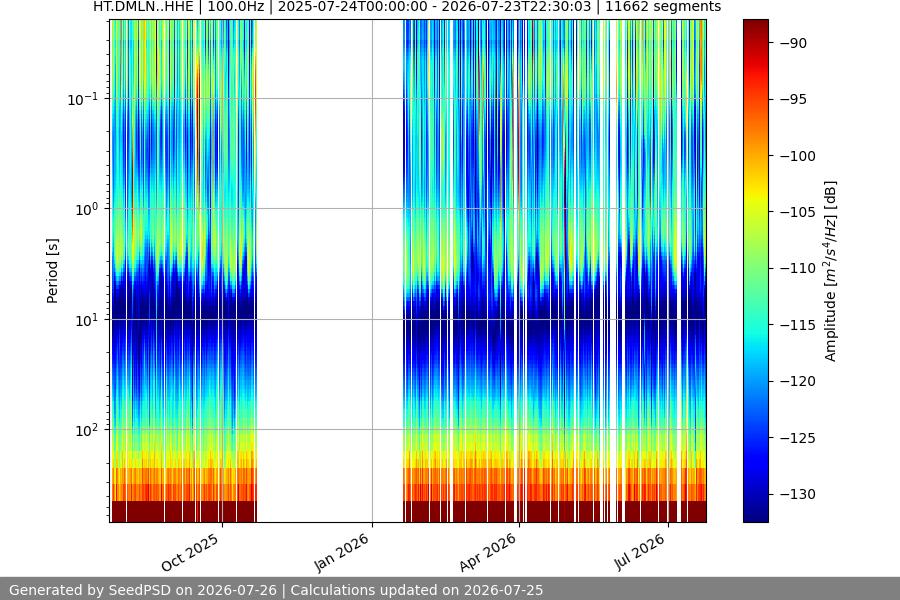Click the -100 colorbar tick label
This screenshot has width=900, height=600.
tap(798, 156)
